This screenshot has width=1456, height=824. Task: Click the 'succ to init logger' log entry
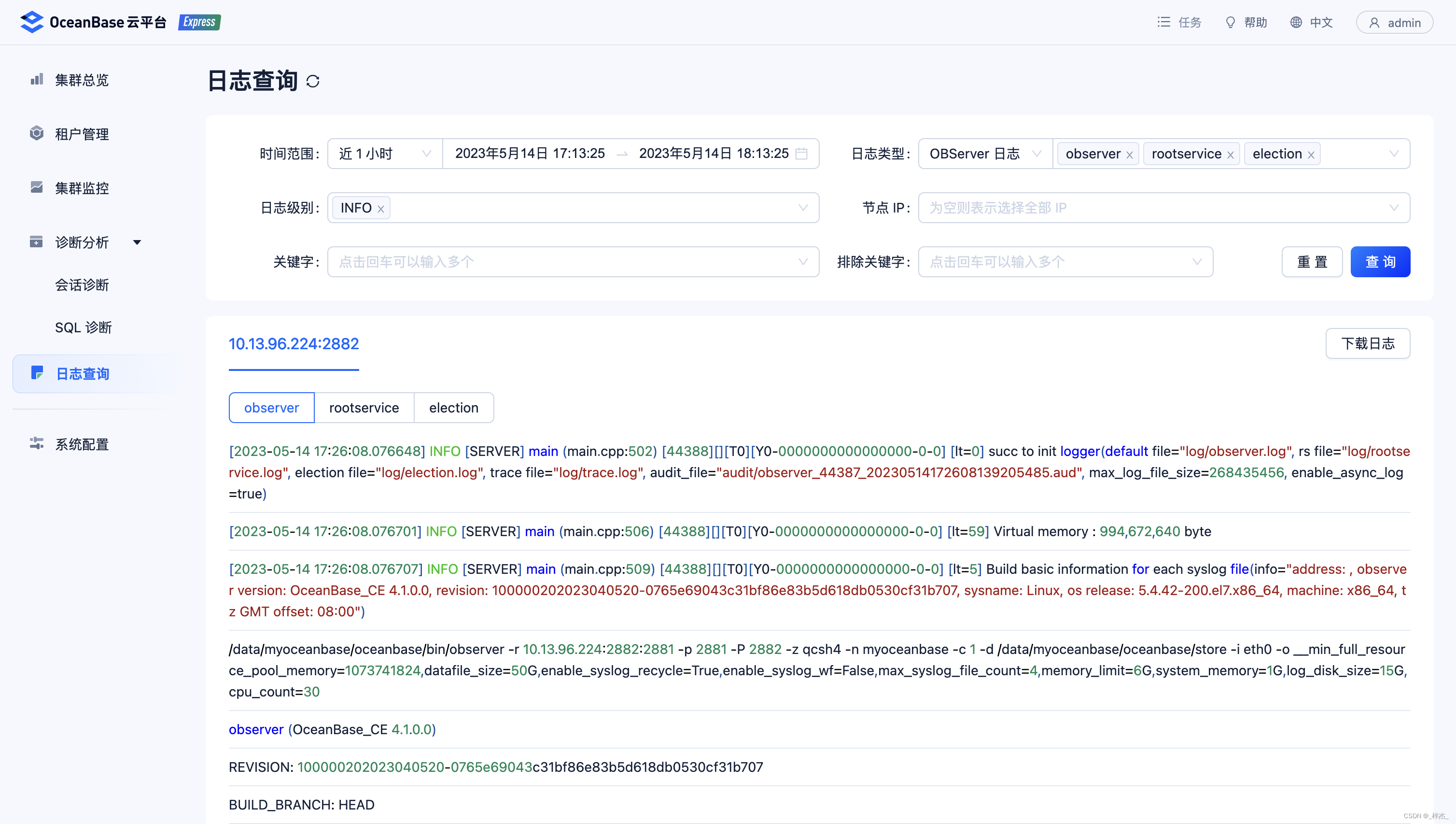pos(819,472)
